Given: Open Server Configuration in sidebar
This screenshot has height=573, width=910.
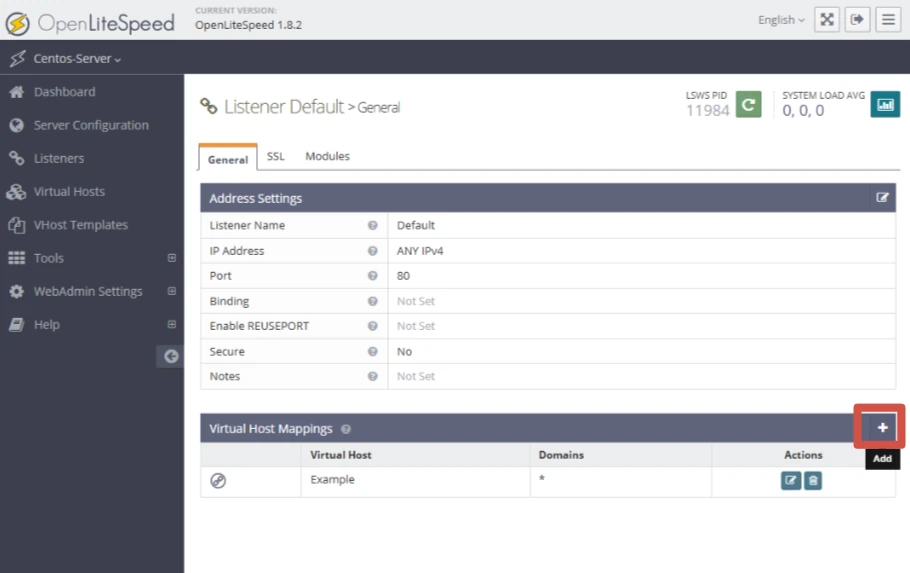Looking at the screenshot, I should (91, 125).
